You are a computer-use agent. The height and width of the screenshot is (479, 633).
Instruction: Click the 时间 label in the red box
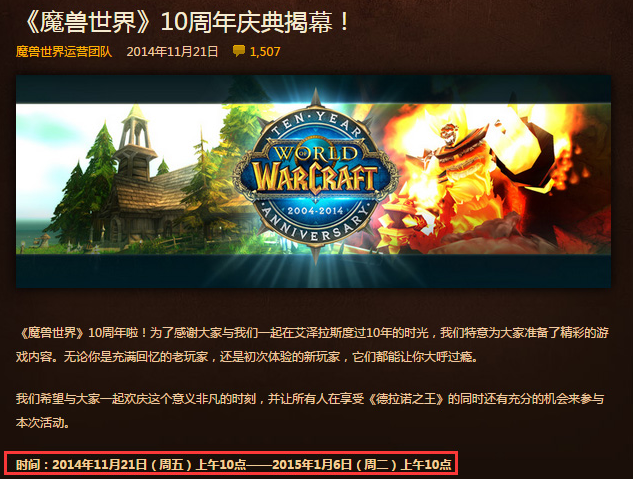coord(28,464)
